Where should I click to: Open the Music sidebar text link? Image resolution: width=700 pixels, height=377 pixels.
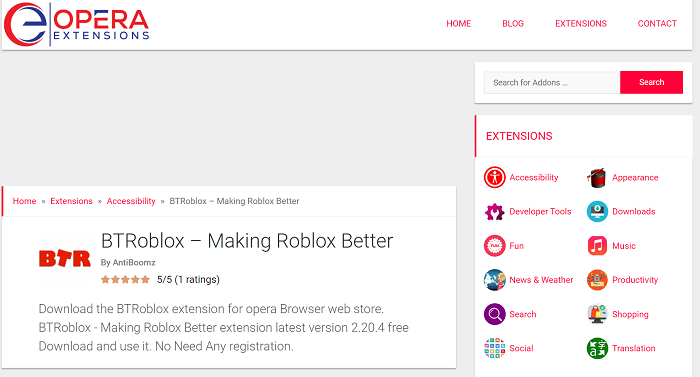(624, 246)
